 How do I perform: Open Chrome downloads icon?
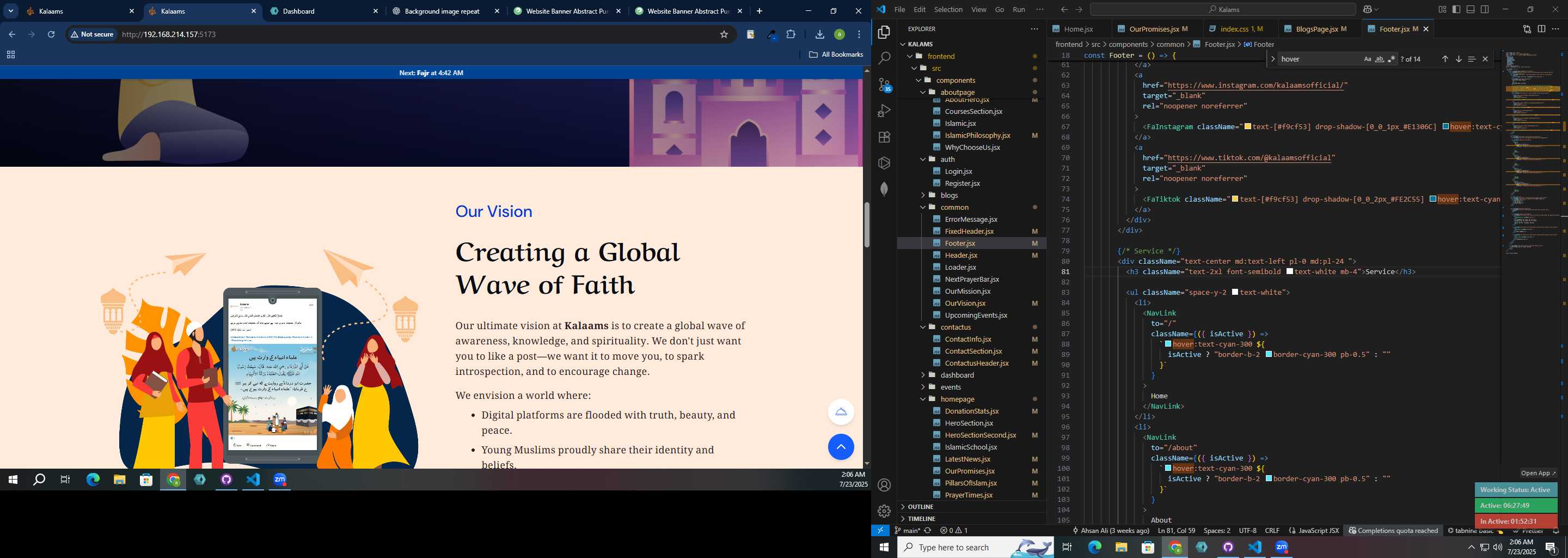[x=820, y=34]
